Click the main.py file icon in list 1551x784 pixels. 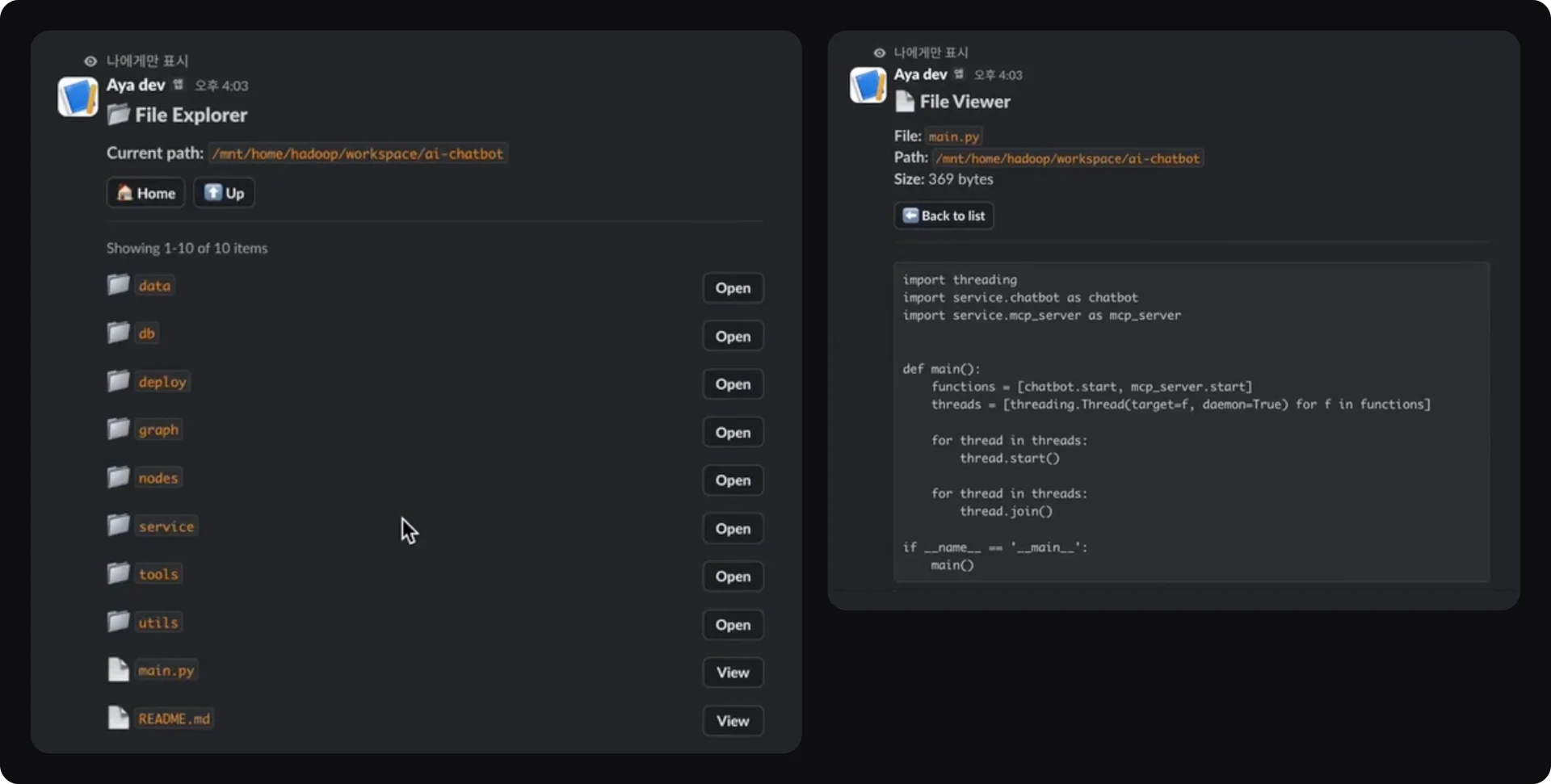pyautogui.click(x=119, y=670)
